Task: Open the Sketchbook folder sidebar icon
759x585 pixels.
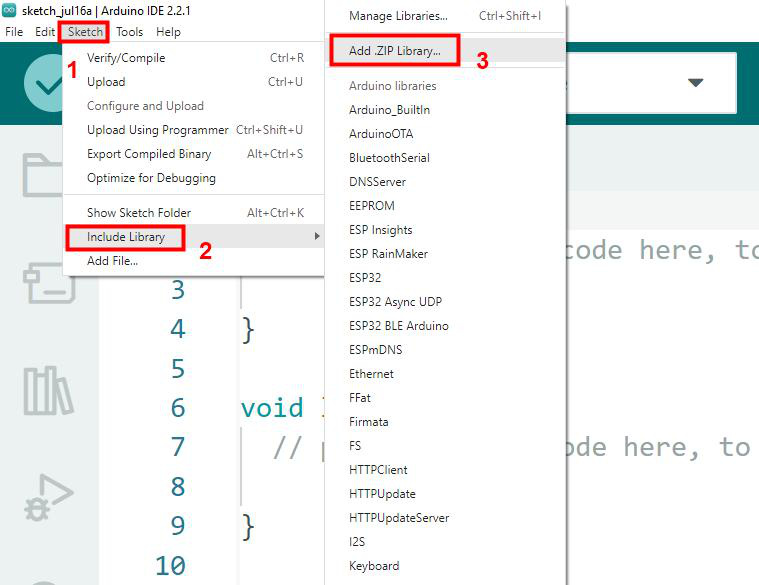Action: pos(43,175)
